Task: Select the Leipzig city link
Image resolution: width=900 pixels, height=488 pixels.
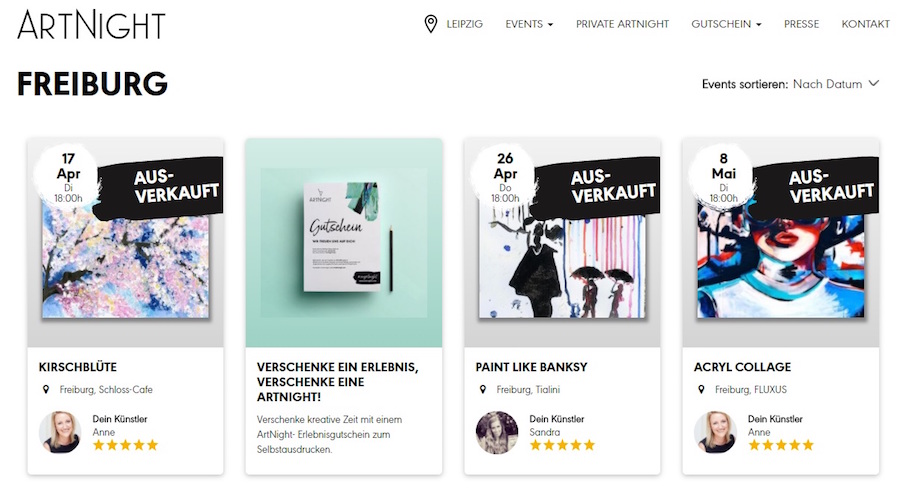Action: (x=464, y=24)
